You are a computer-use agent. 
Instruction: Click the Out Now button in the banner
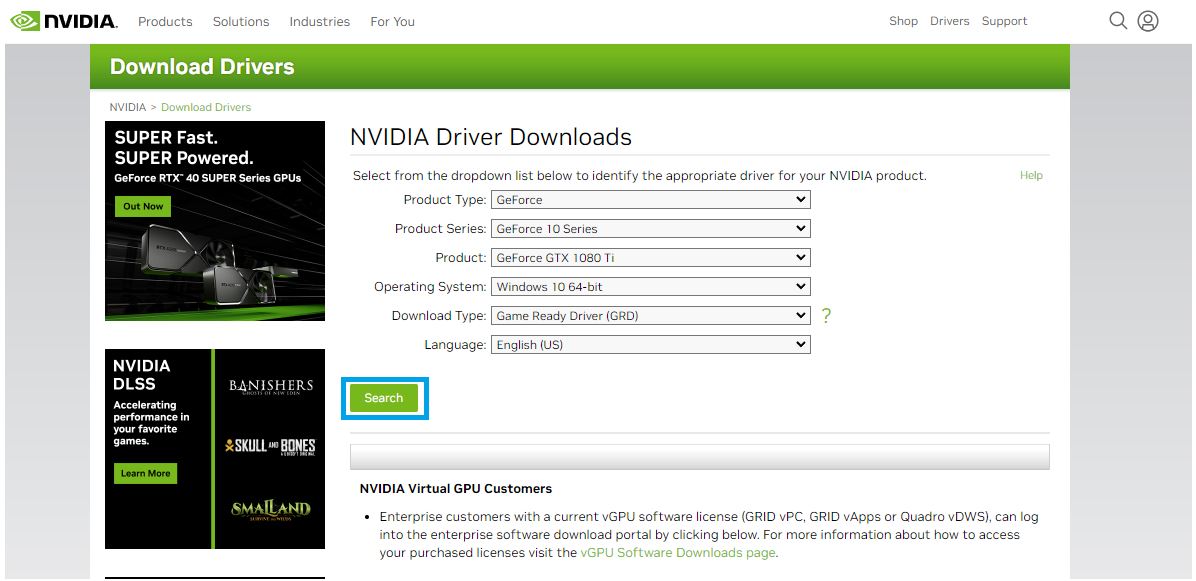(x=142, y=205)
